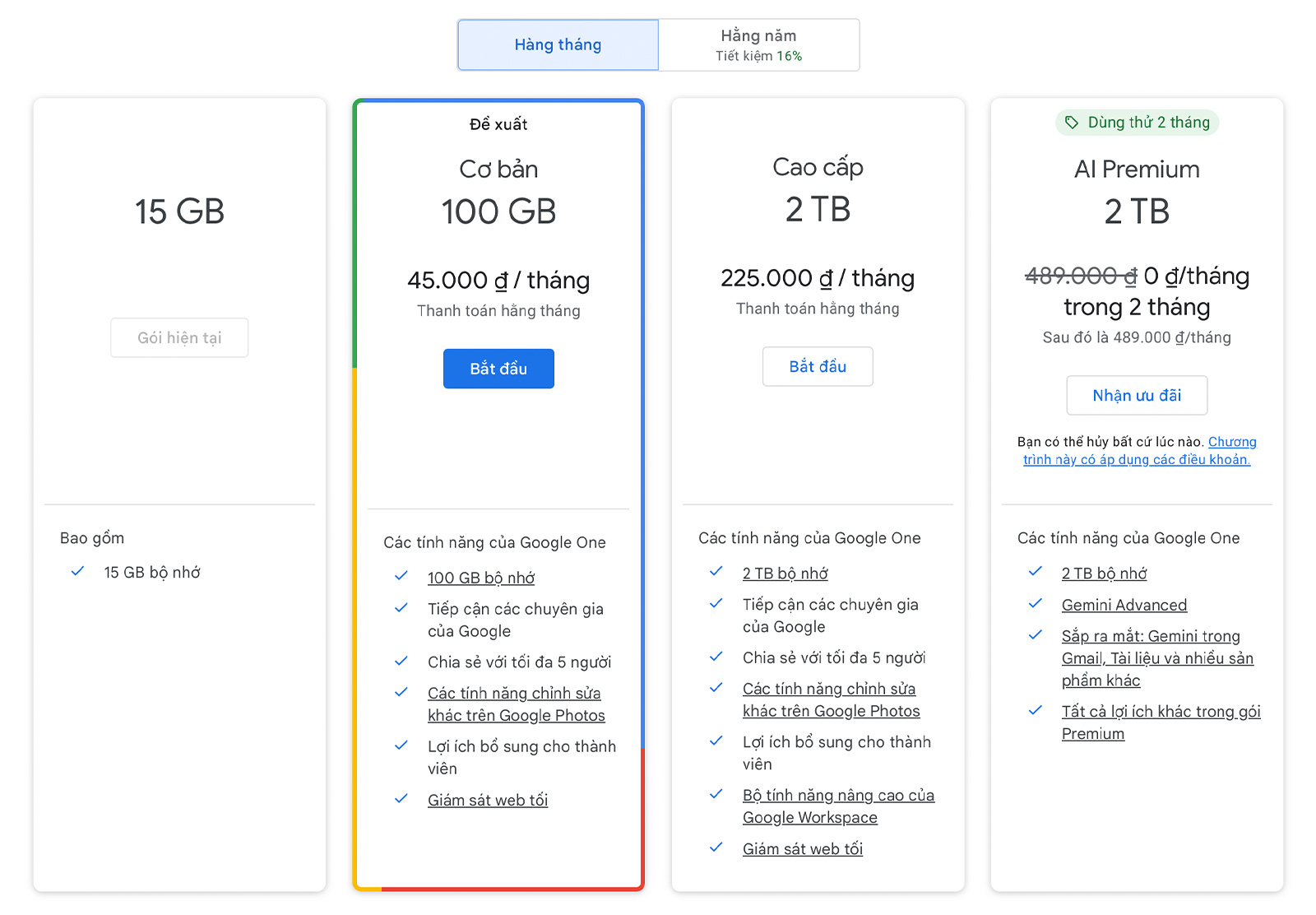Click the struck-through 489.000 ₫ price
This screenshot has width=1316, height=915.
tap(1081, 276)
